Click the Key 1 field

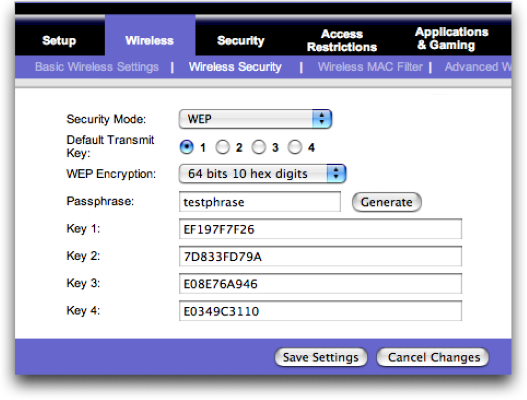pos(320,229)
